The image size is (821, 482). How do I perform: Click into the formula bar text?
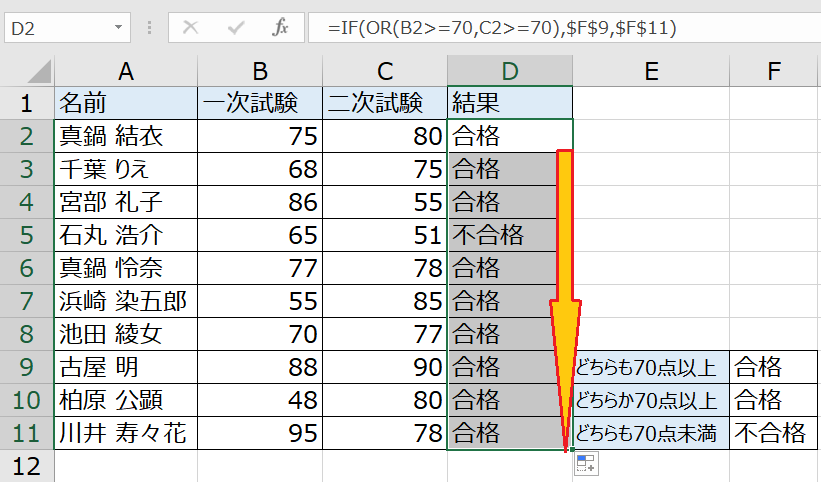click(502, 27)
